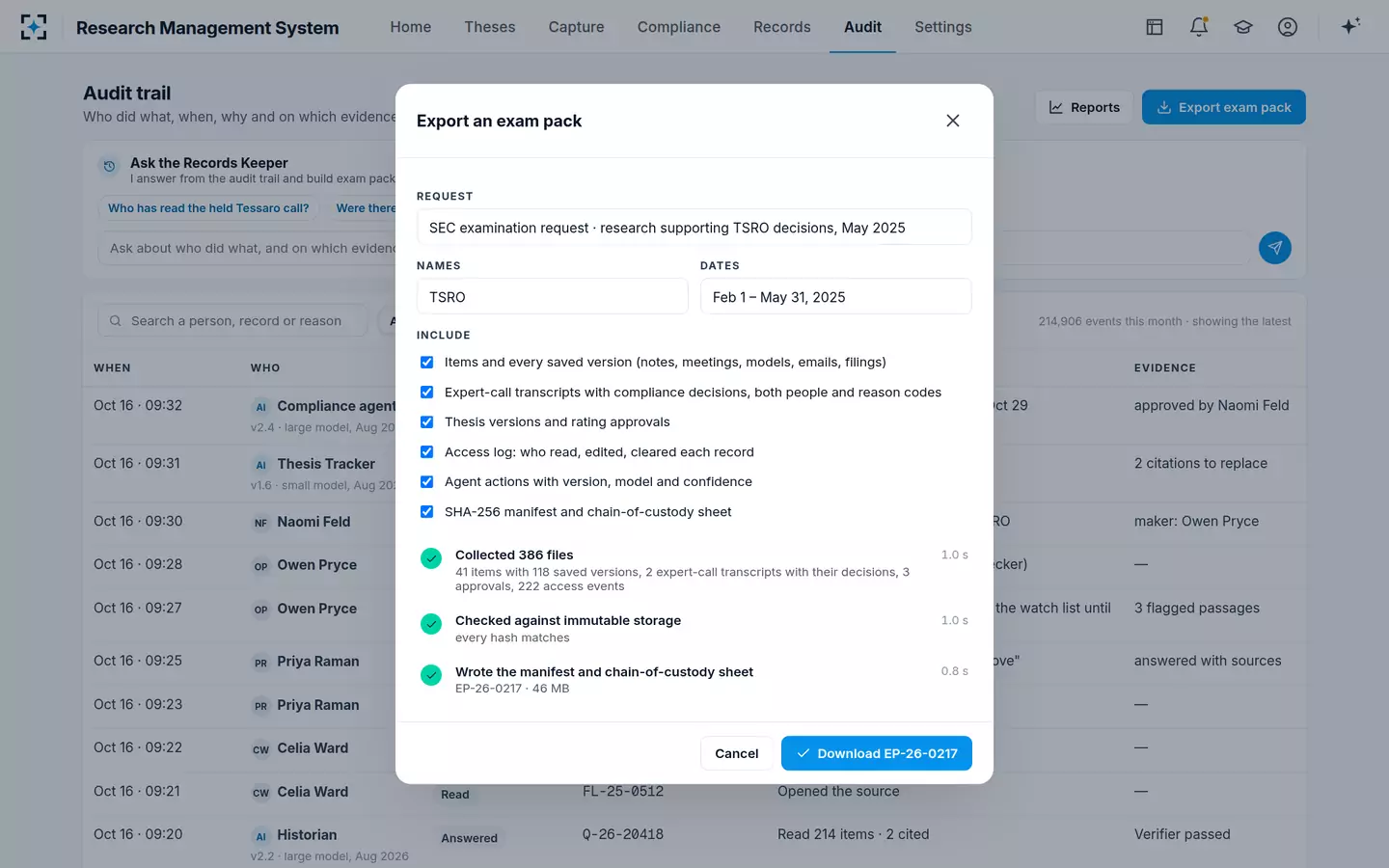Click the AI badge next to Historian
This screenshot has width=1389, height=868.
(260, 836)
